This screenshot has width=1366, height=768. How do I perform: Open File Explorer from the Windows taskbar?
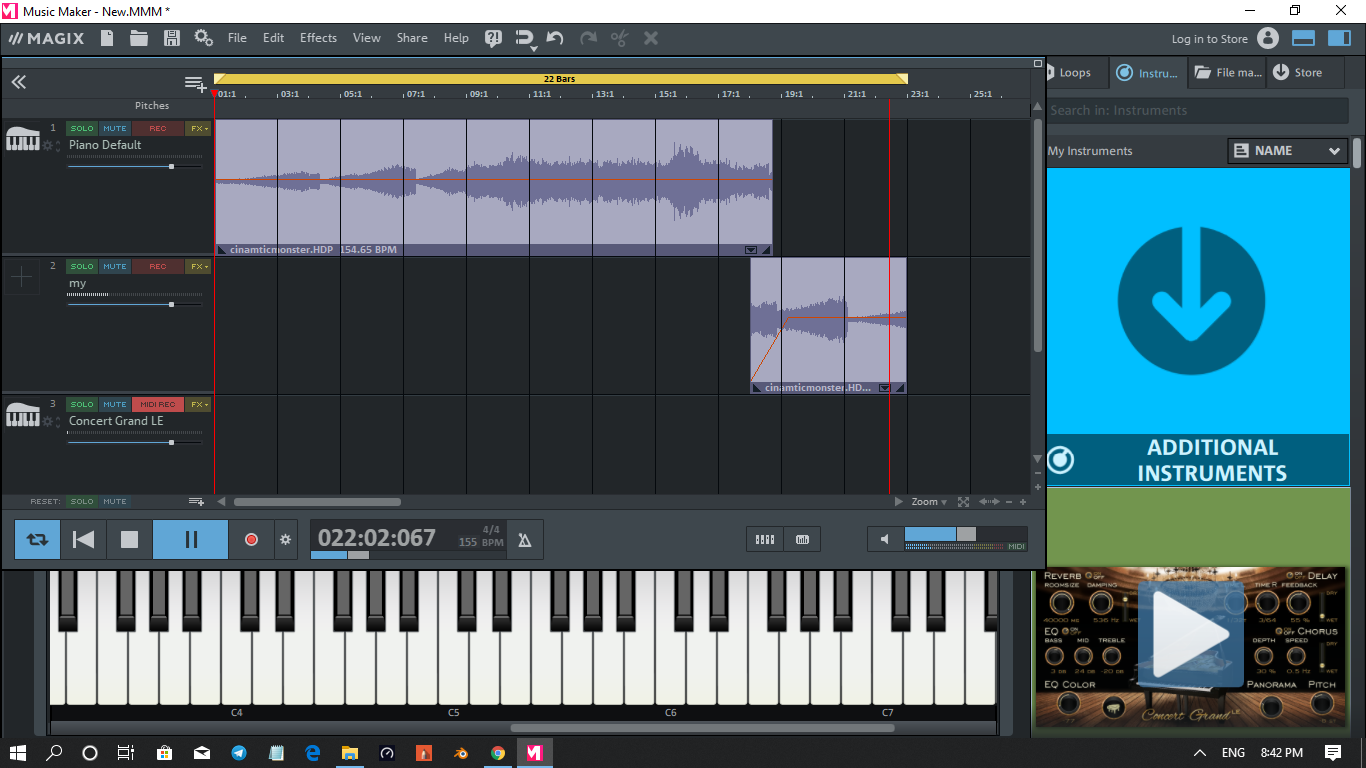click(x=350, y=753)
